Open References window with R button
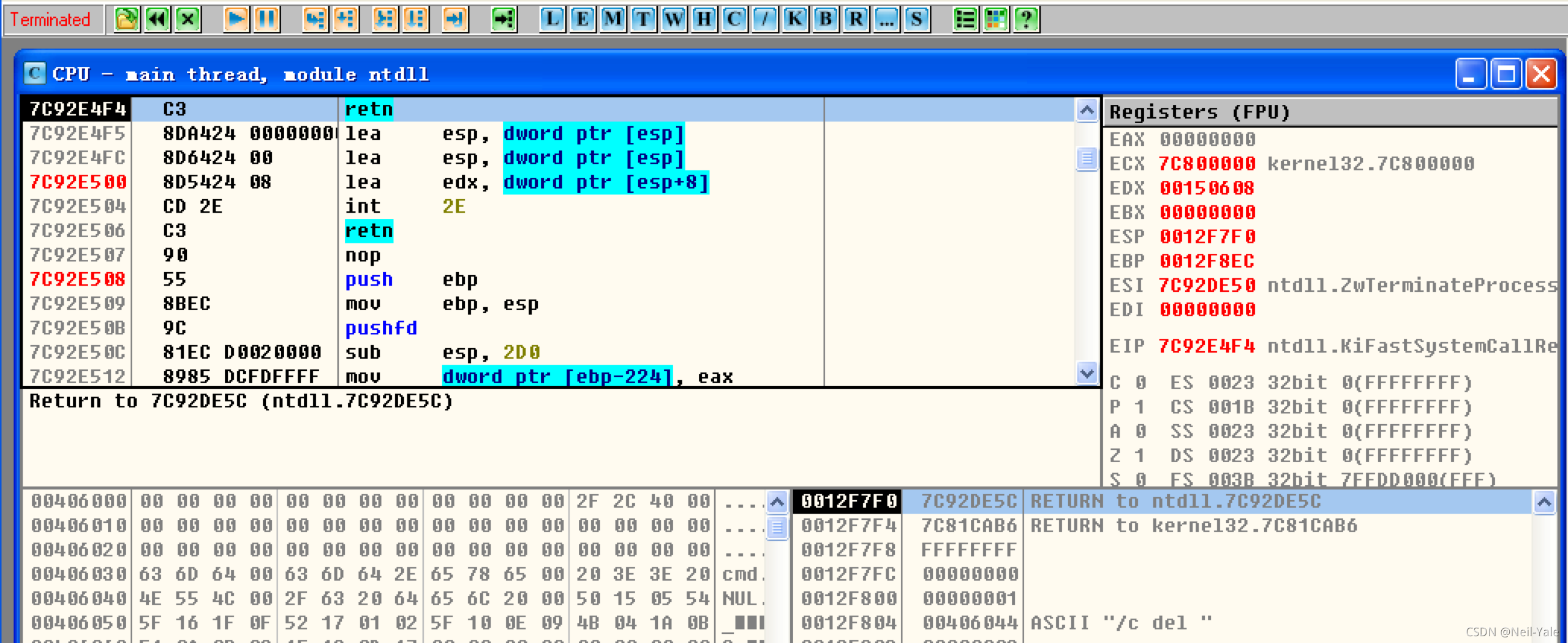This screenshot has width=1568, height=643. coord(856,19)
